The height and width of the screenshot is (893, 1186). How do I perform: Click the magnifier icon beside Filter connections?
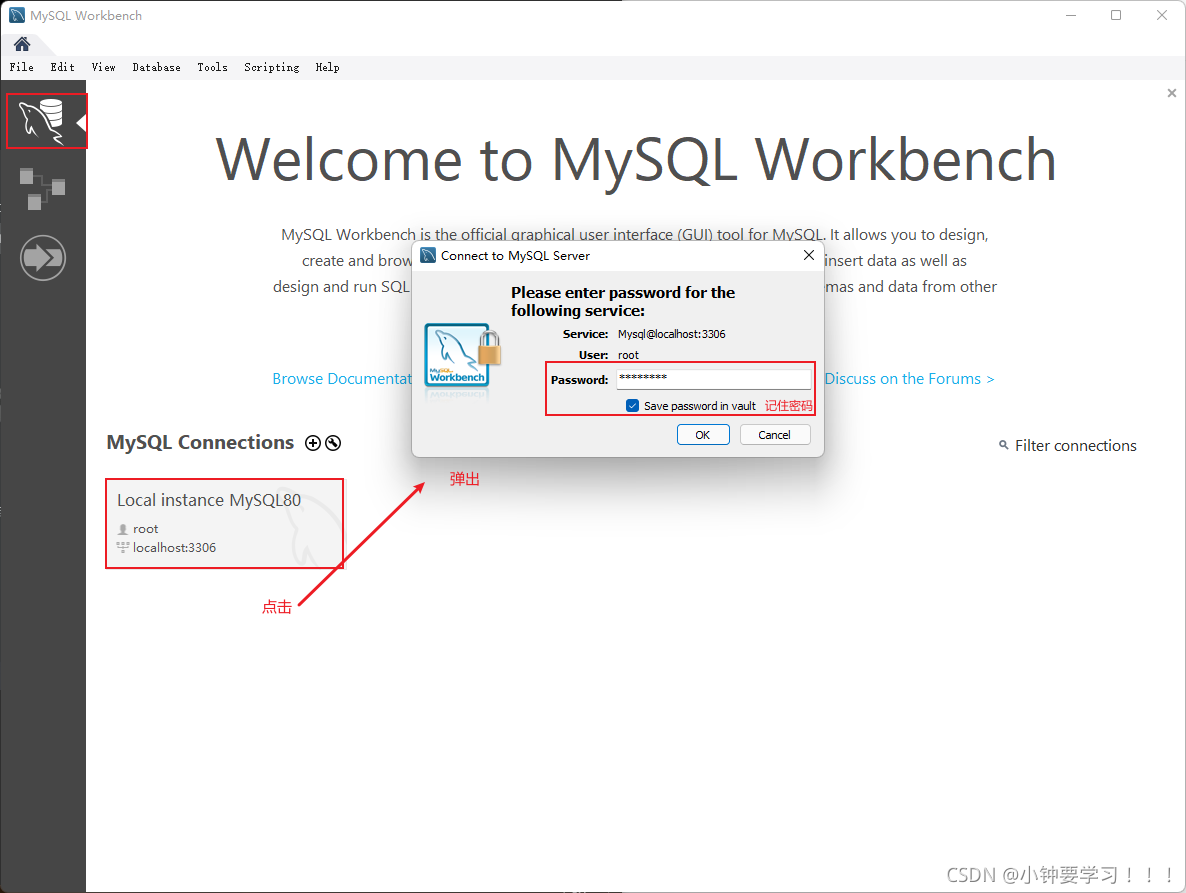tap(1004, 445)
